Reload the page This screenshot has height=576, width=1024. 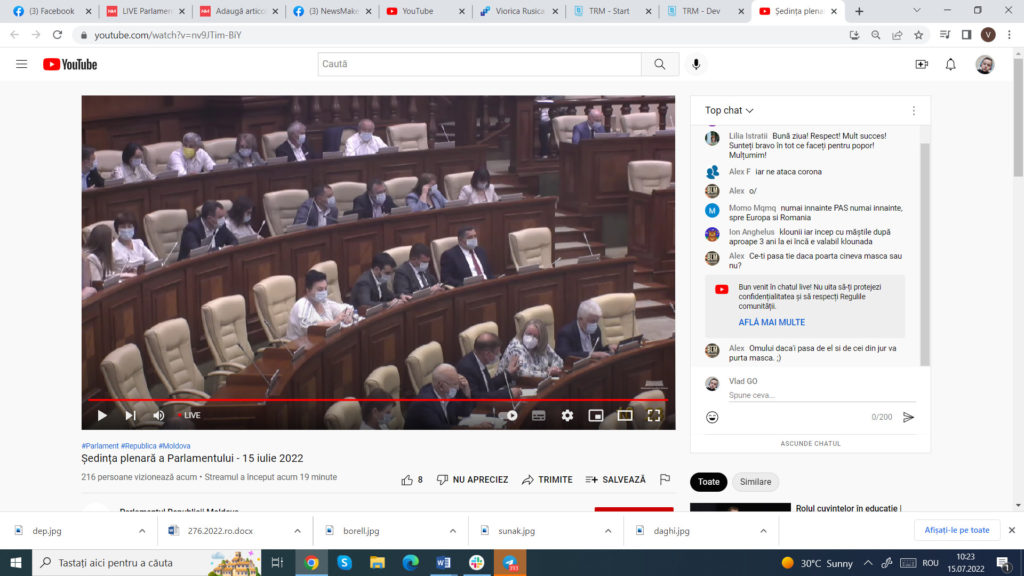tap(57, 35)
